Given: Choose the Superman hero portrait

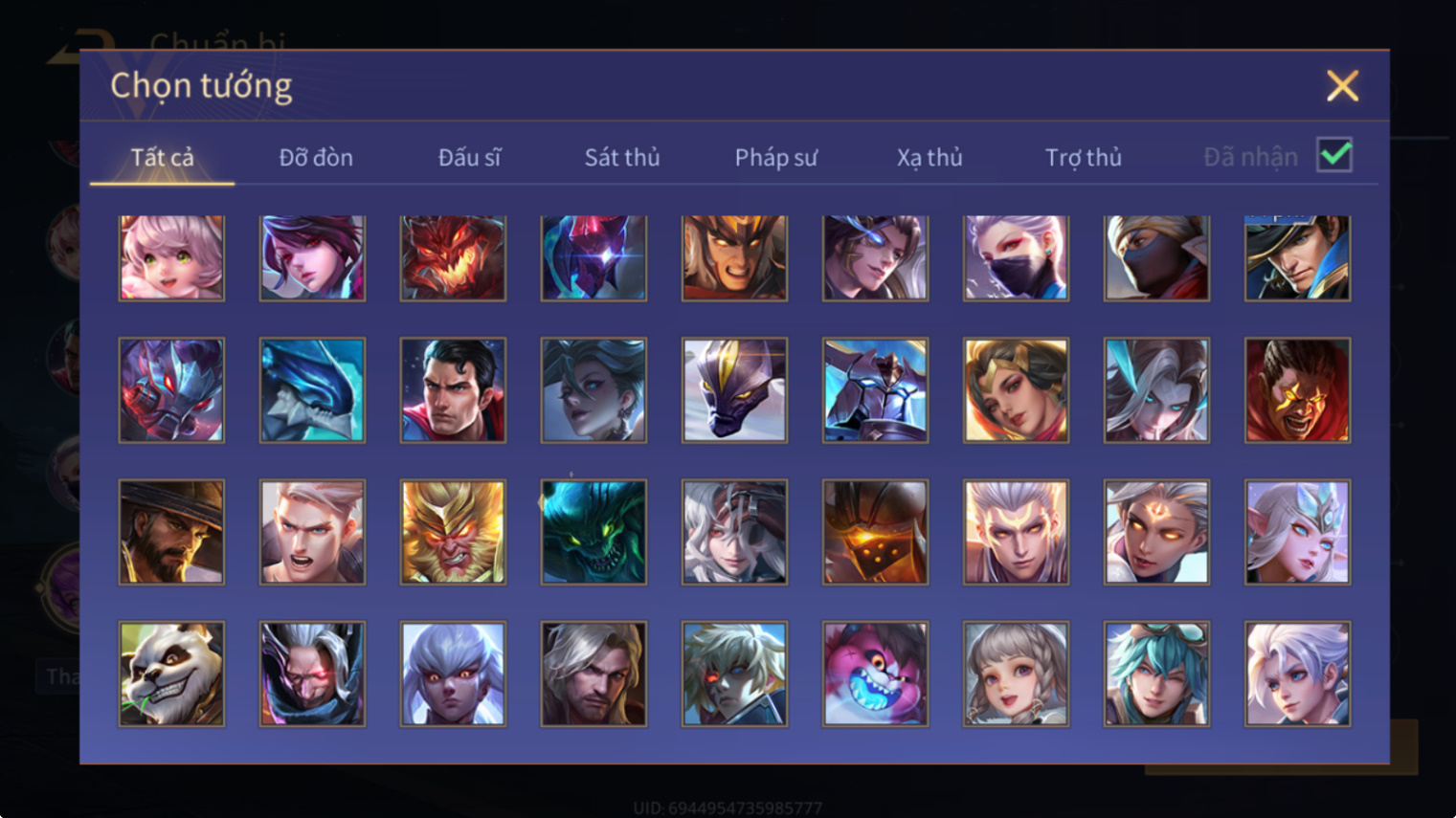Looking at the screenshot, I should 453,389.
